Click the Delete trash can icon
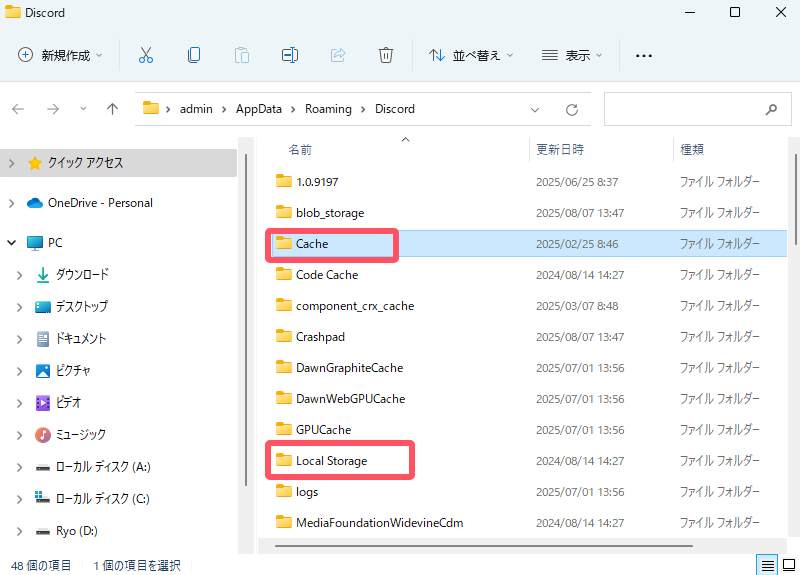Image resolution: width=800 pixels, height=575 pixels. pyautogui.click(x=386, y=55)
